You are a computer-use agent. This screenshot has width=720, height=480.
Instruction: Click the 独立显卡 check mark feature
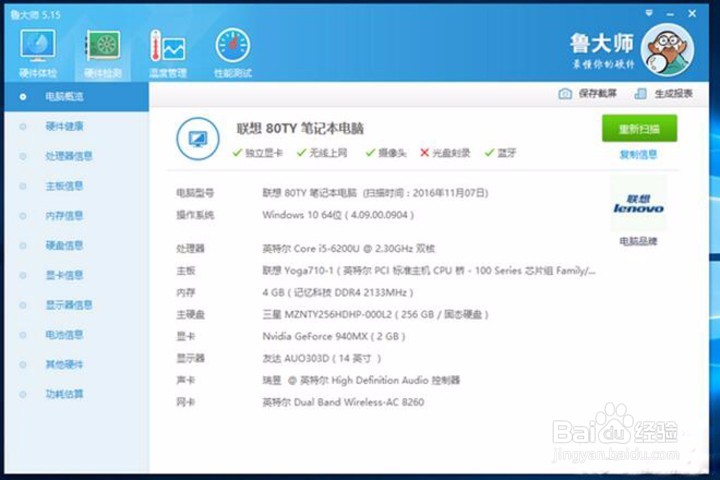258,153
